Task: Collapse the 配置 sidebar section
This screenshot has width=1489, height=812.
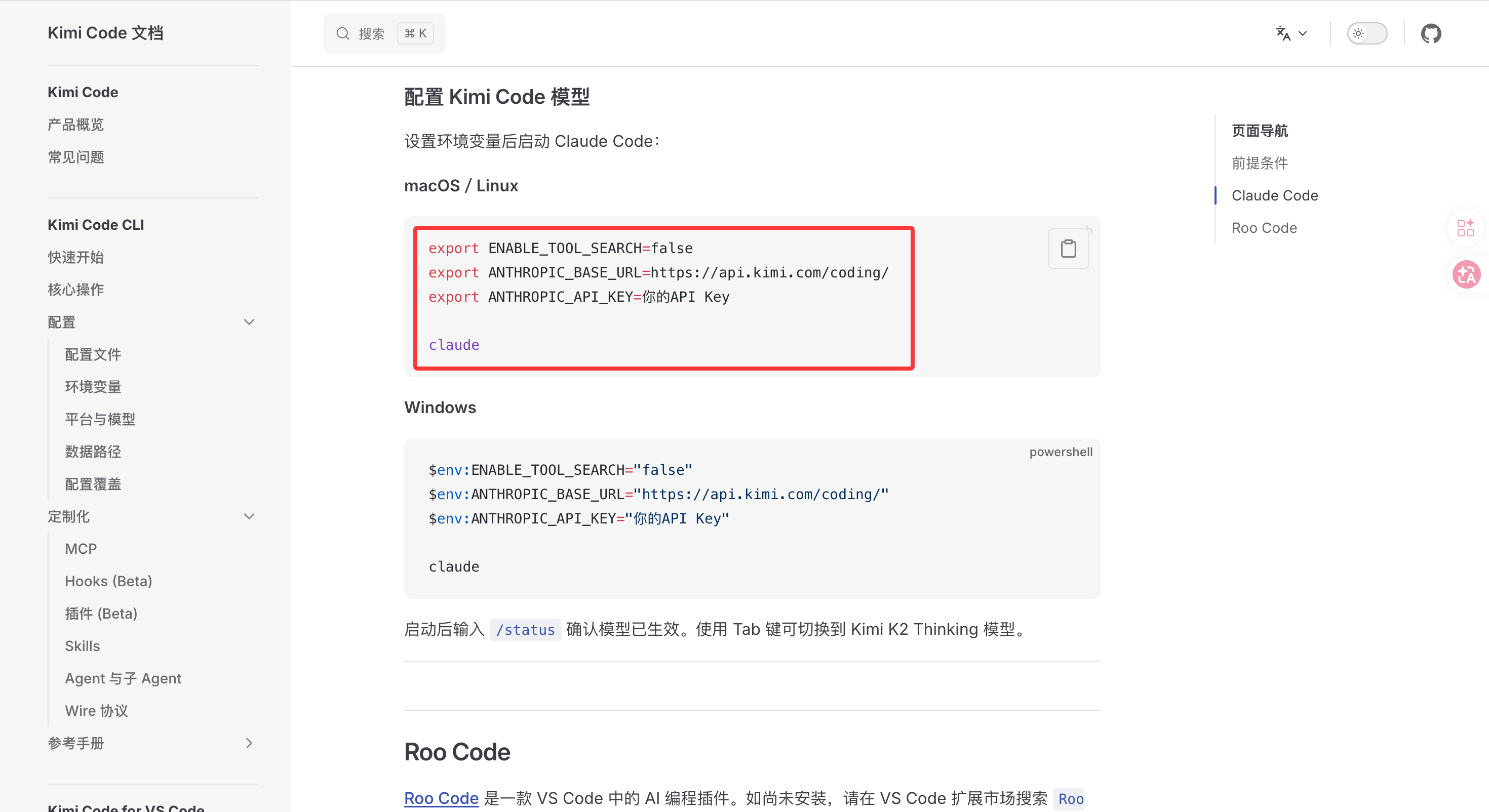Action: 249,322
